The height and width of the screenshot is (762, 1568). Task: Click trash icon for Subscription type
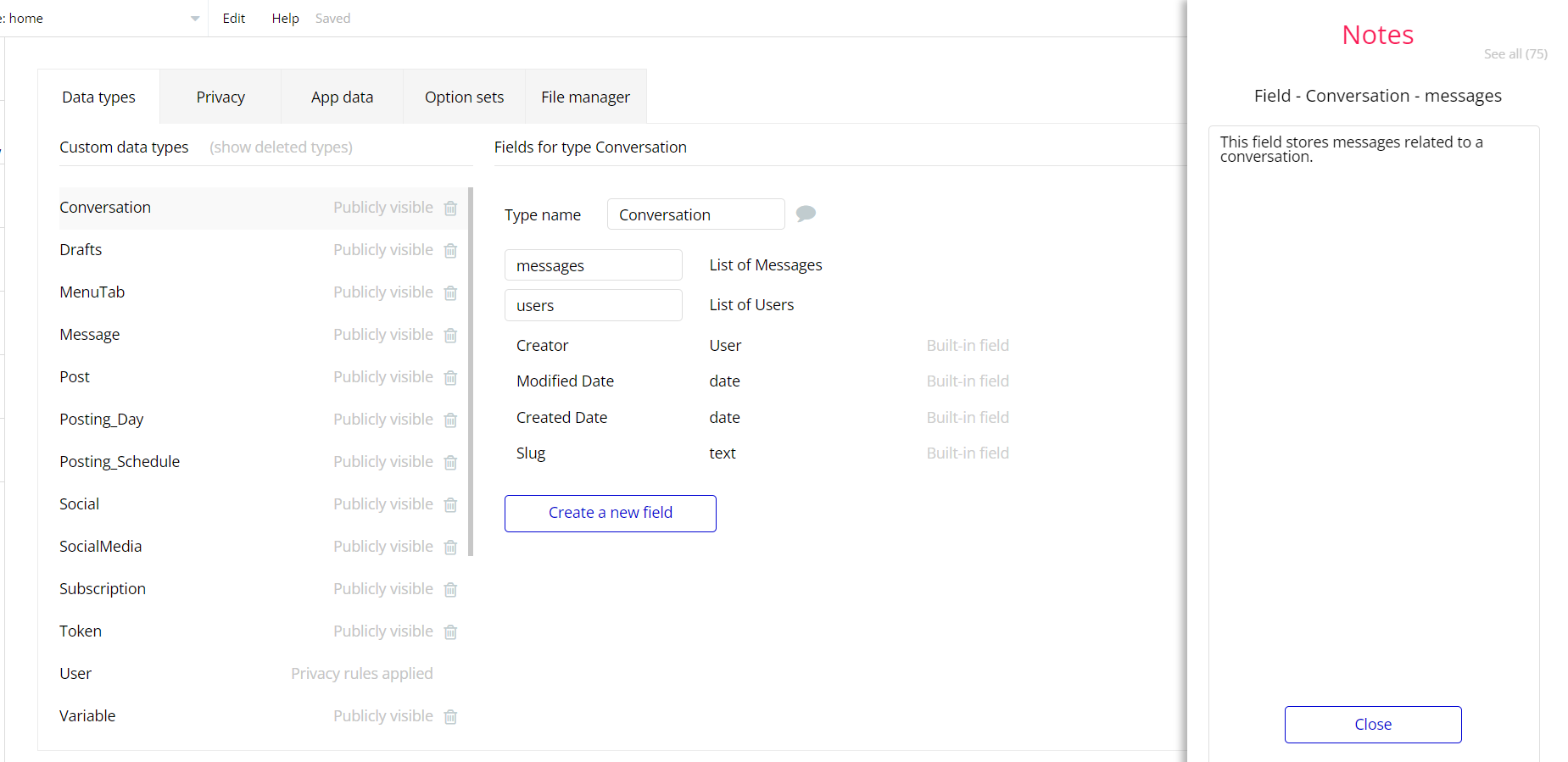[450, 589]
